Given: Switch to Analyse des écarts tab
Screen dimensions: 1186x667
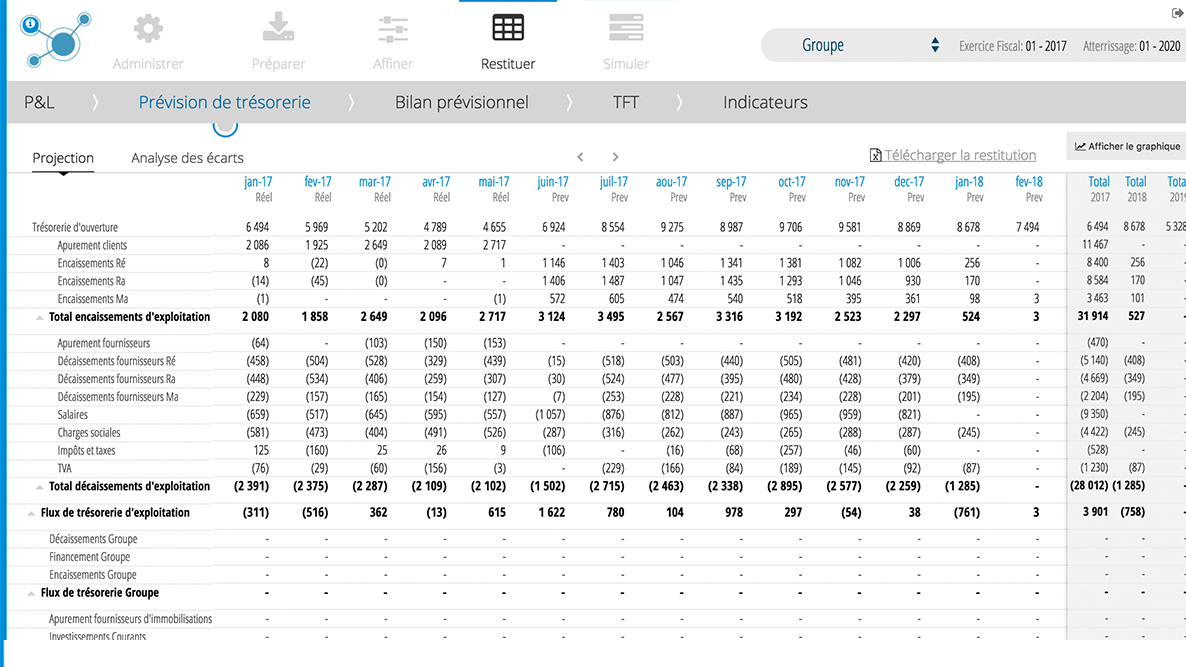Looking at the screenshot, I should click(187, 158).
